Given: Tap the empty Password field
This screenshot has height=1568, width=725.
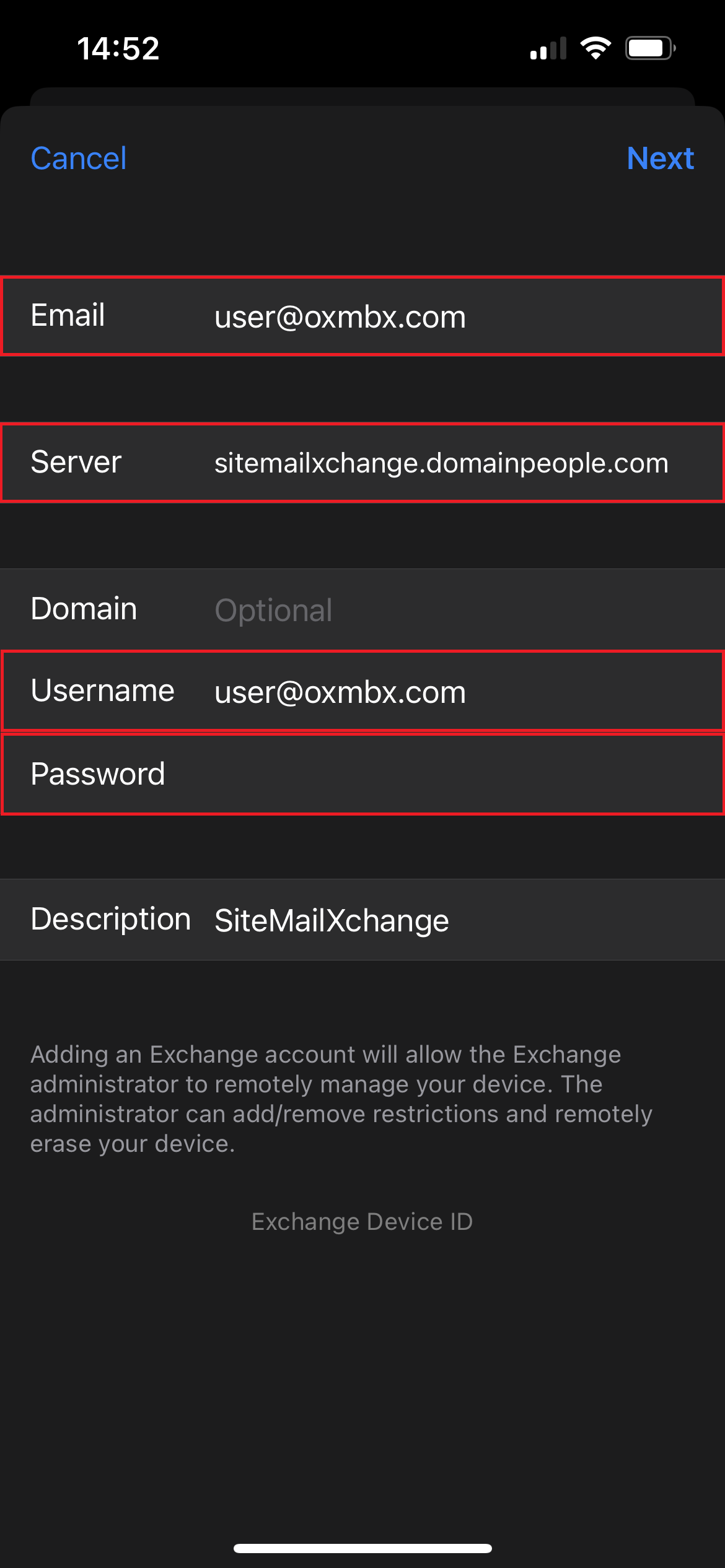Looking at the screenshot, I should 362,774.
